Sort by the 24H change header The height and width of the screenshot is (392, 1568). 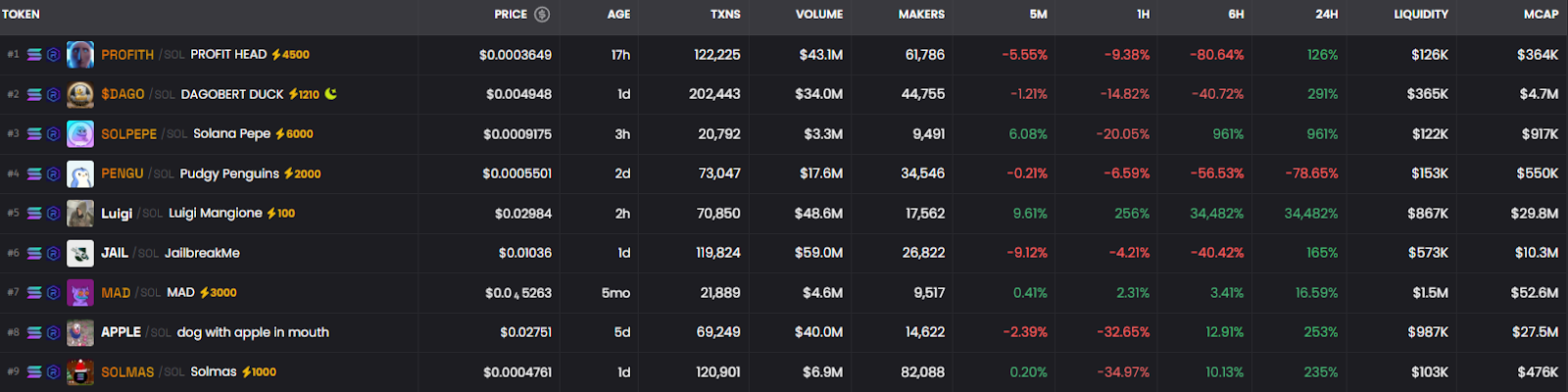1326,15
